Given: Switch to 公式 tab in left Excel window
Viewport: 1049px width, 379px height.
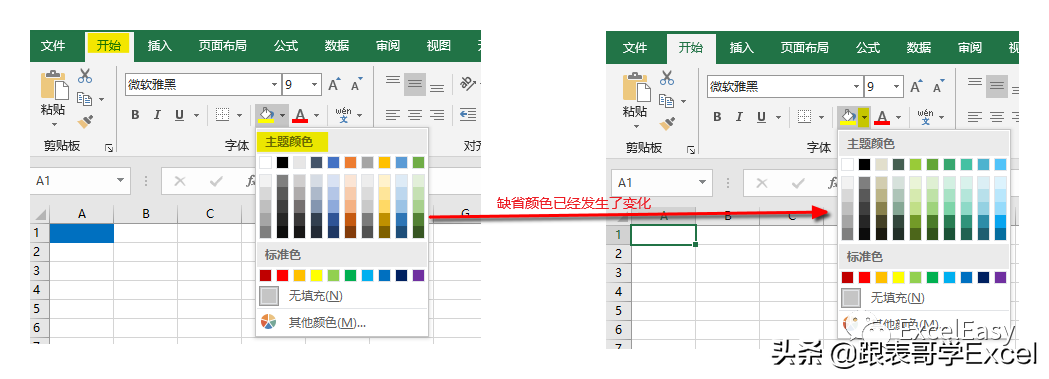Looking at the screenshot, I should coord(286,45).
